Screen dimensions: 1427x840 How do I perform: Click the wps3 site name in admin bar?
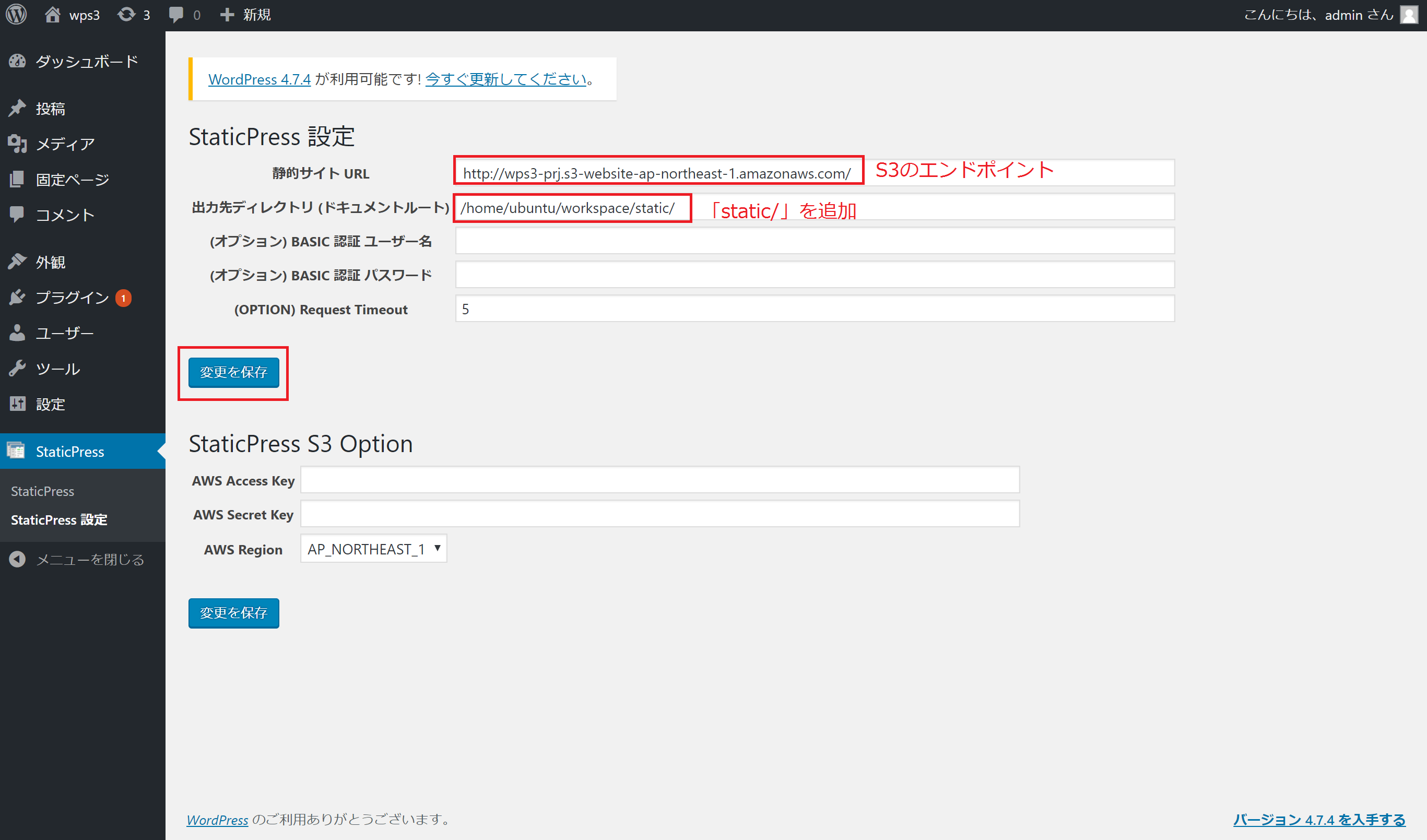pyautogui.click(x=85, y=15)
